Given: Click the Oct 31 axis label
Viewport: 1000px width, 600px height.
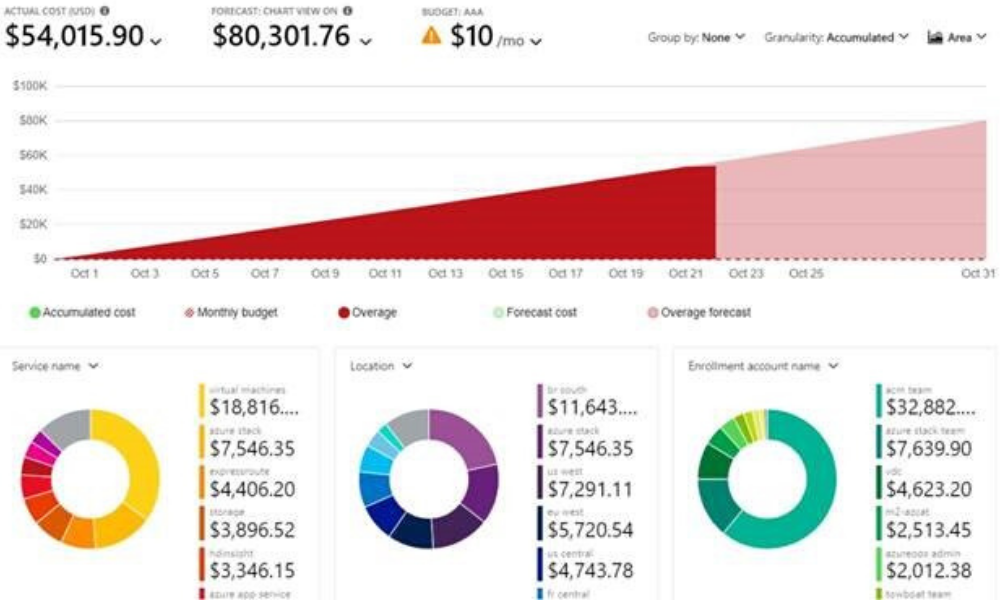Looking at the screenshot, I should [x=978, y=274].
